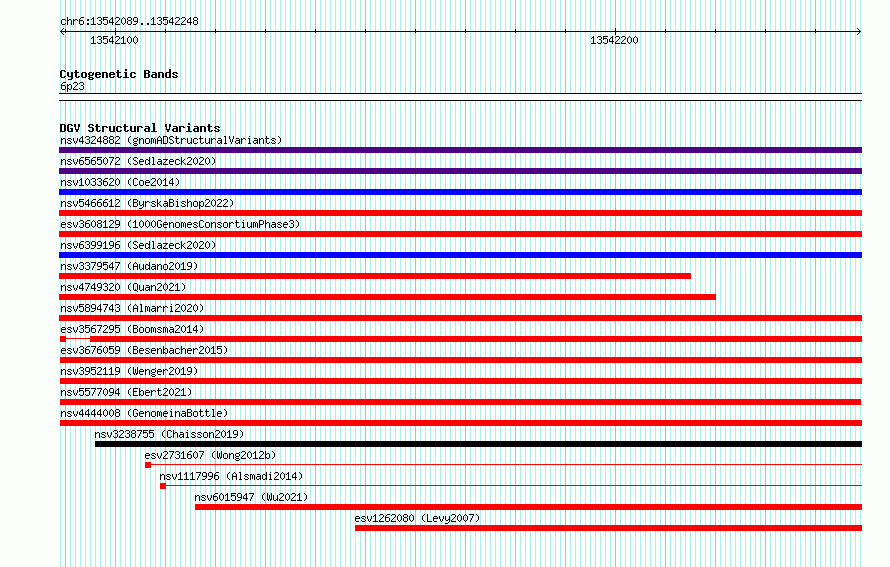This screenshot has width=890, height=567.
Task: Select the red nsv6015947 Wu2021 bar
Action: point(528,507)
